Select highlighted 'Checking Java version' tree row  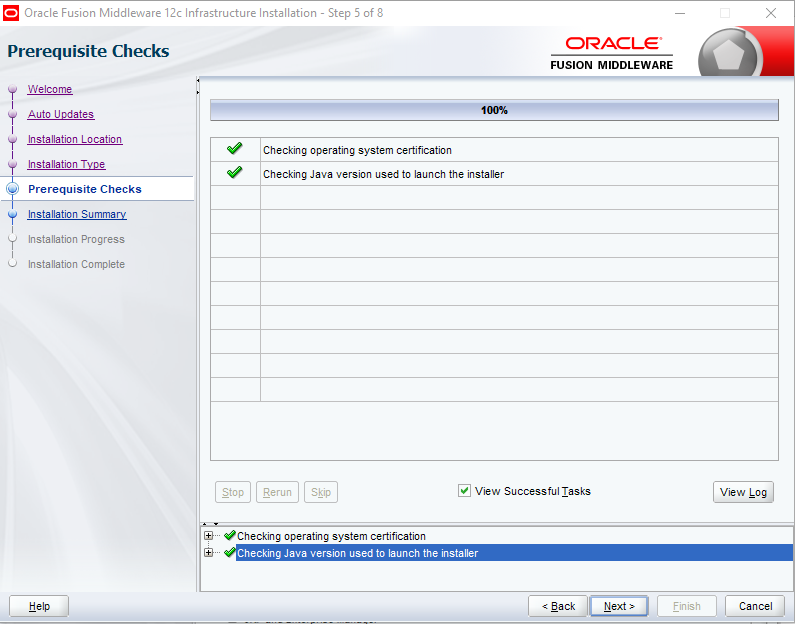point(514,553)
